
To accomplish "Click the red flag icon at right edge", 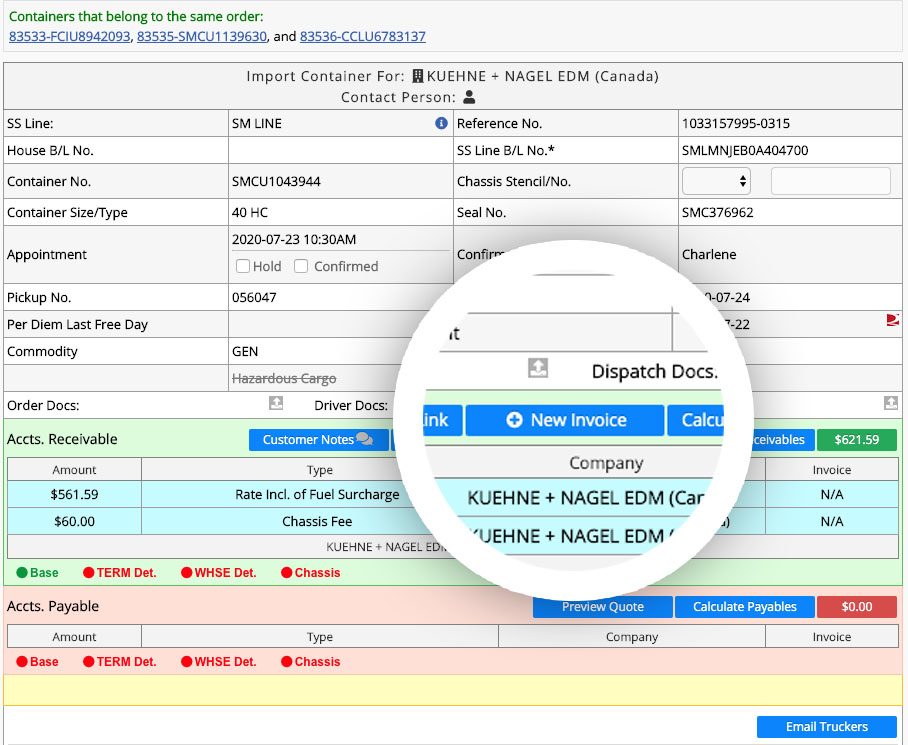I will (892, 320).
